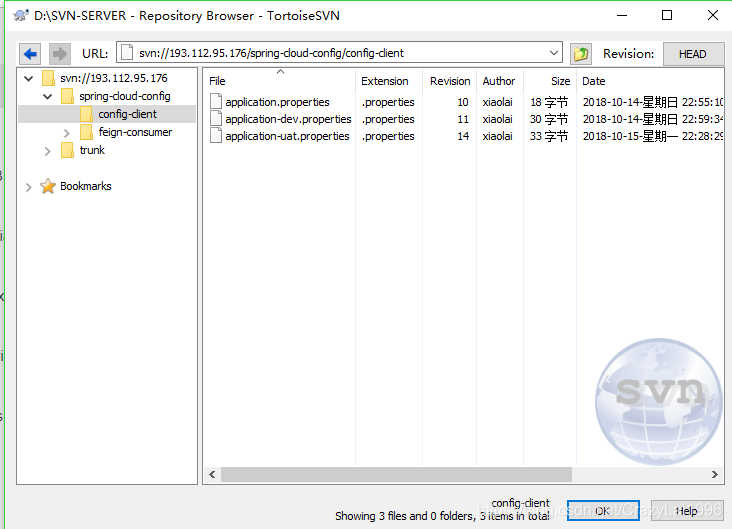Screen dimensions: 732x529
Task: Collapse the svn://193.112.95.176 root node
Action: pyautogui.click(x=28, y=78)
